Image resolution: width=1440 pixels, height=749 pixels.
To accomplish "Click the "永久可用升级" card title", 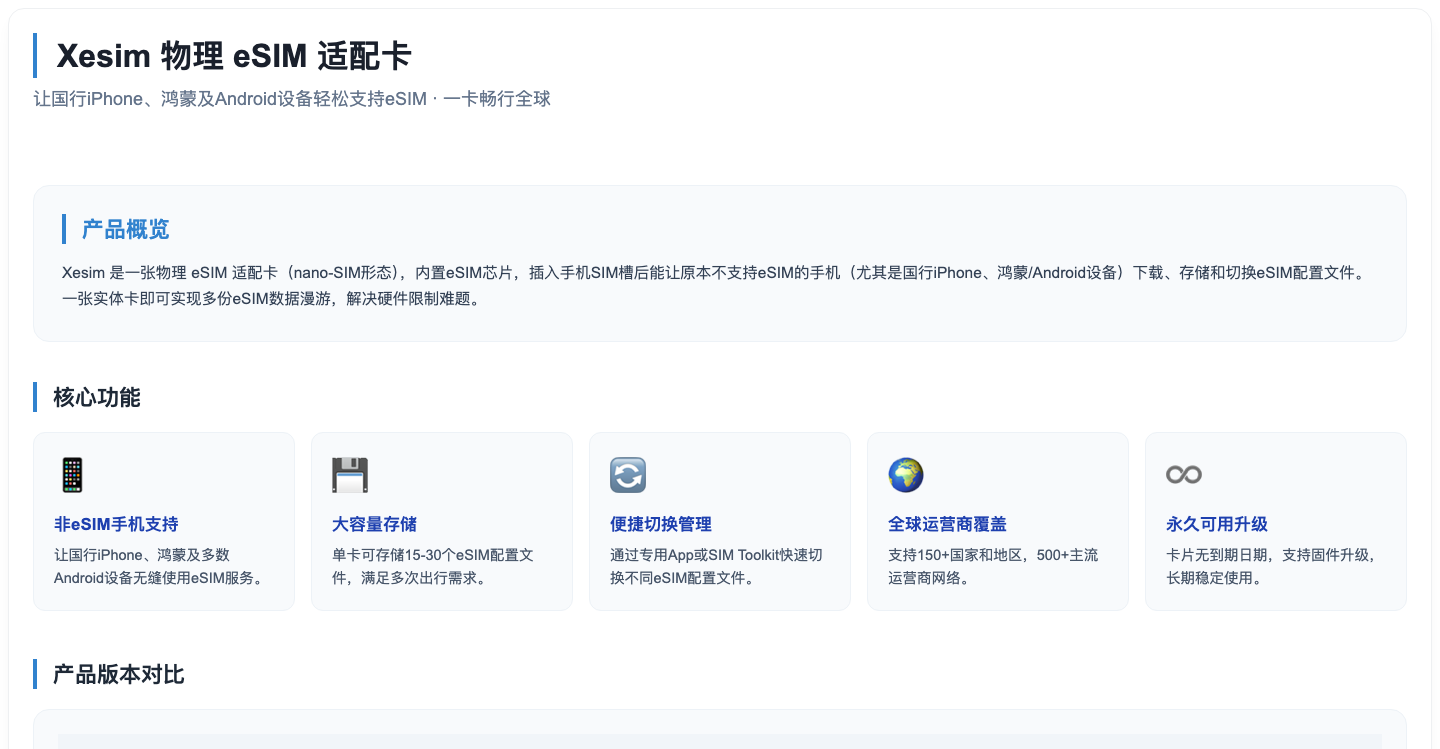I will tap(1217, 524).
